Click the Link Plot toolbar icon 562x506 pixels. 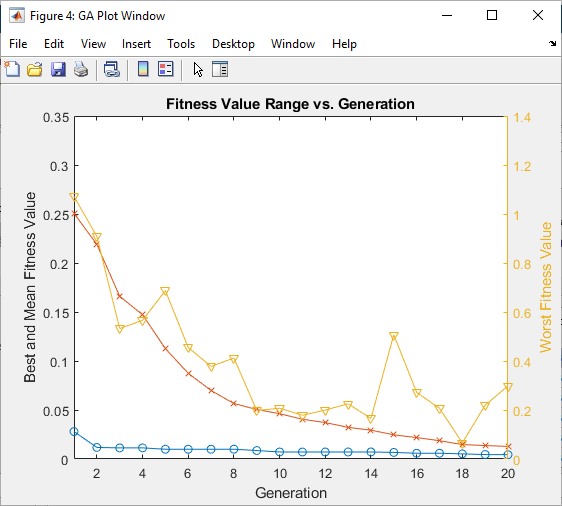coord(112,69)
